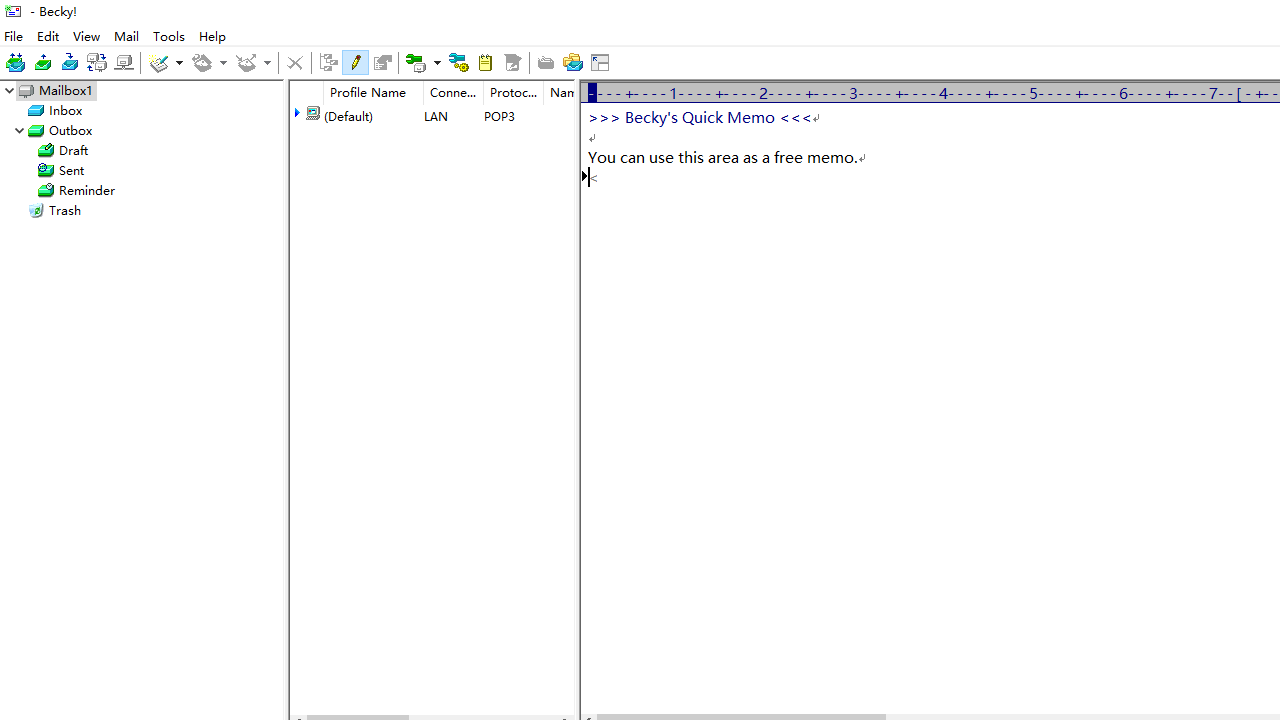
Task: Collapse the Outbox folder tree arrow
Action: pyautogui.click(x=19, y=131)
